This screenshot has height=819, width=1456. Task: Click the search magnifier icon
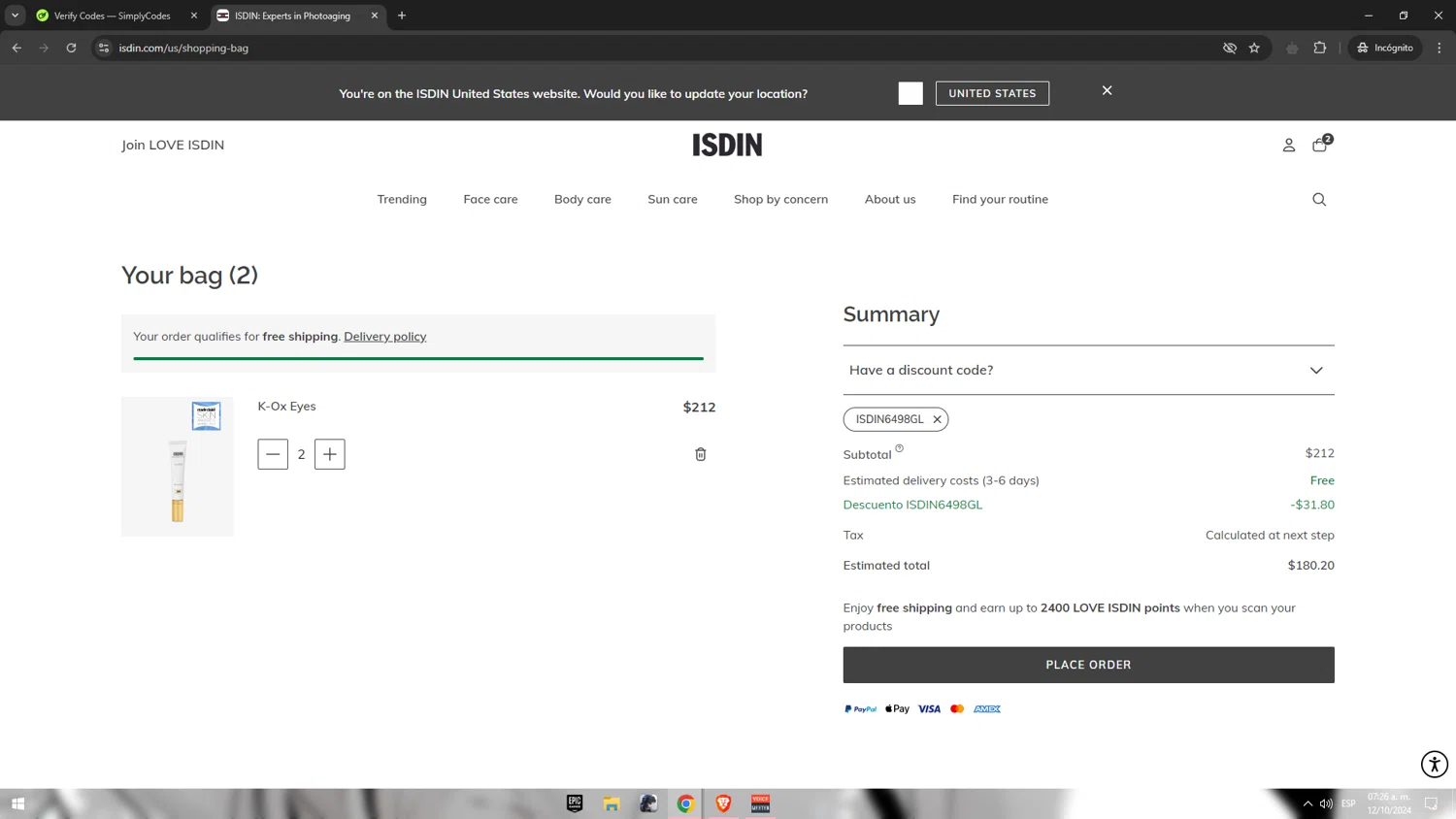1319,199
